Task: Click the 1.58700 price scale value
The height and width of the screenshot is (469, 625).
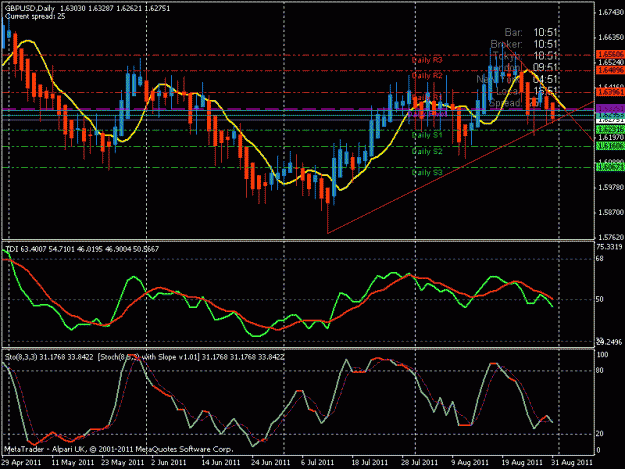Action: click(610, 212)
